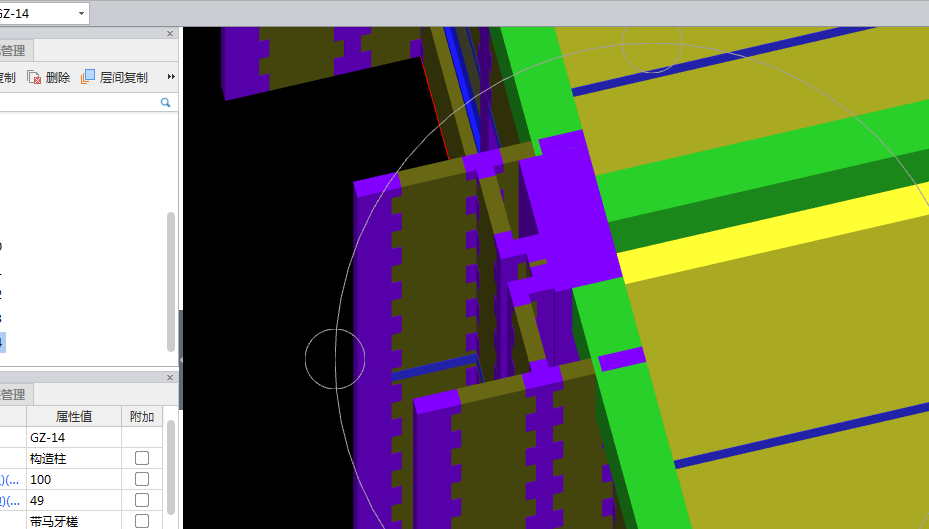Open the GZ-14 component dropdown
This screenshot has height=529, width=929.
(x=81, y=14)
